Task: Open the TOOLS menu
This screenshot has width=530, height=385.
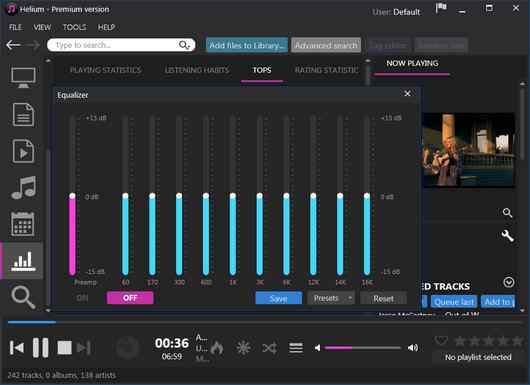Action: (74, 27)
